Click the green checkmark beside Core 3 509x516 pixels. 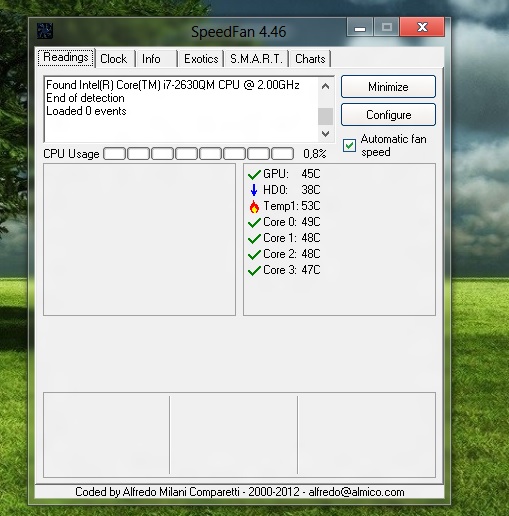coord(254,270)
